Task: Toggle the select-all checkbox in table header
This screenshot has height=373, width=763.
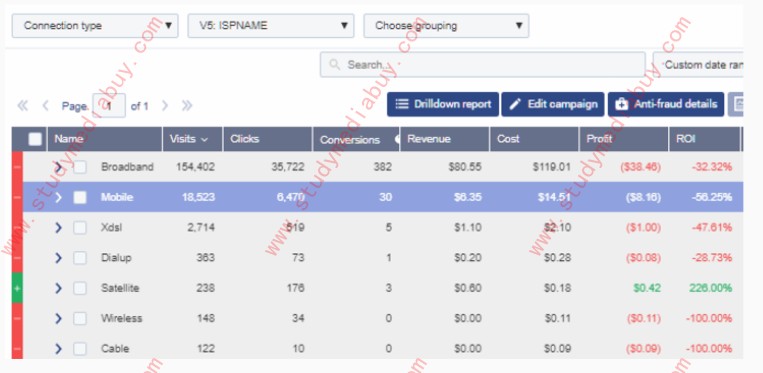Action: (35, 139)
